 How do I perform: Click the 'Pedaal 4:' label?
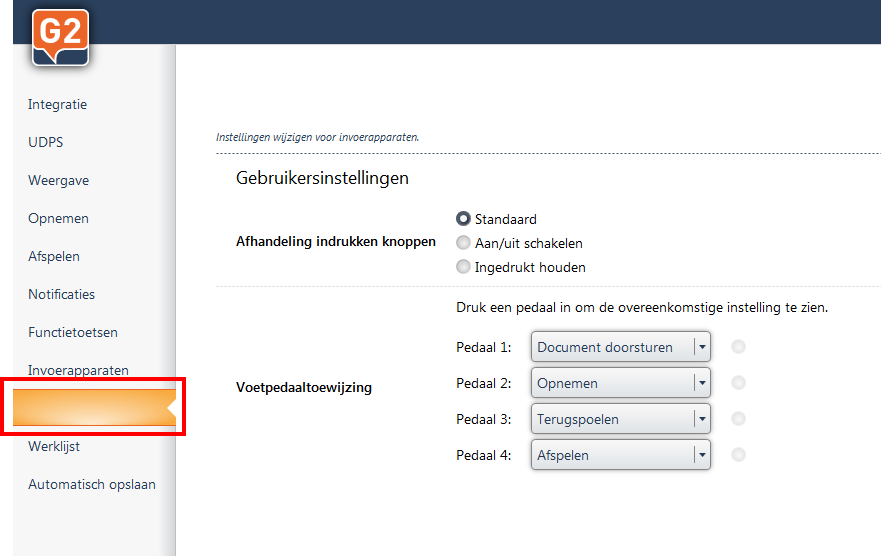[x=484, y=455]
